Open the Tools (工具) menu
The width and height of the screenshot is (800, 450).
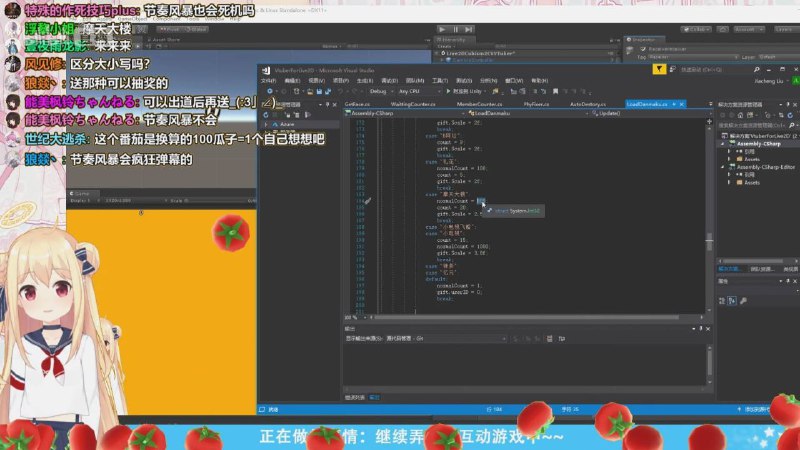440,81
